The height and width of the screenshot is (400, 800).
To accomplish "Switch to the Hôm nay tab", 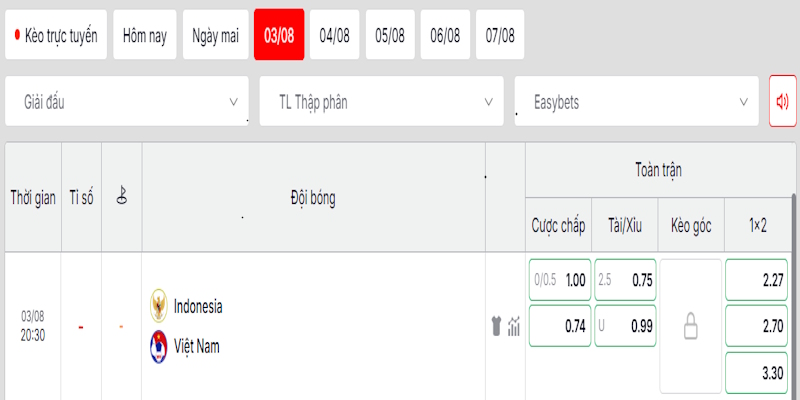I will click(145, 35).
